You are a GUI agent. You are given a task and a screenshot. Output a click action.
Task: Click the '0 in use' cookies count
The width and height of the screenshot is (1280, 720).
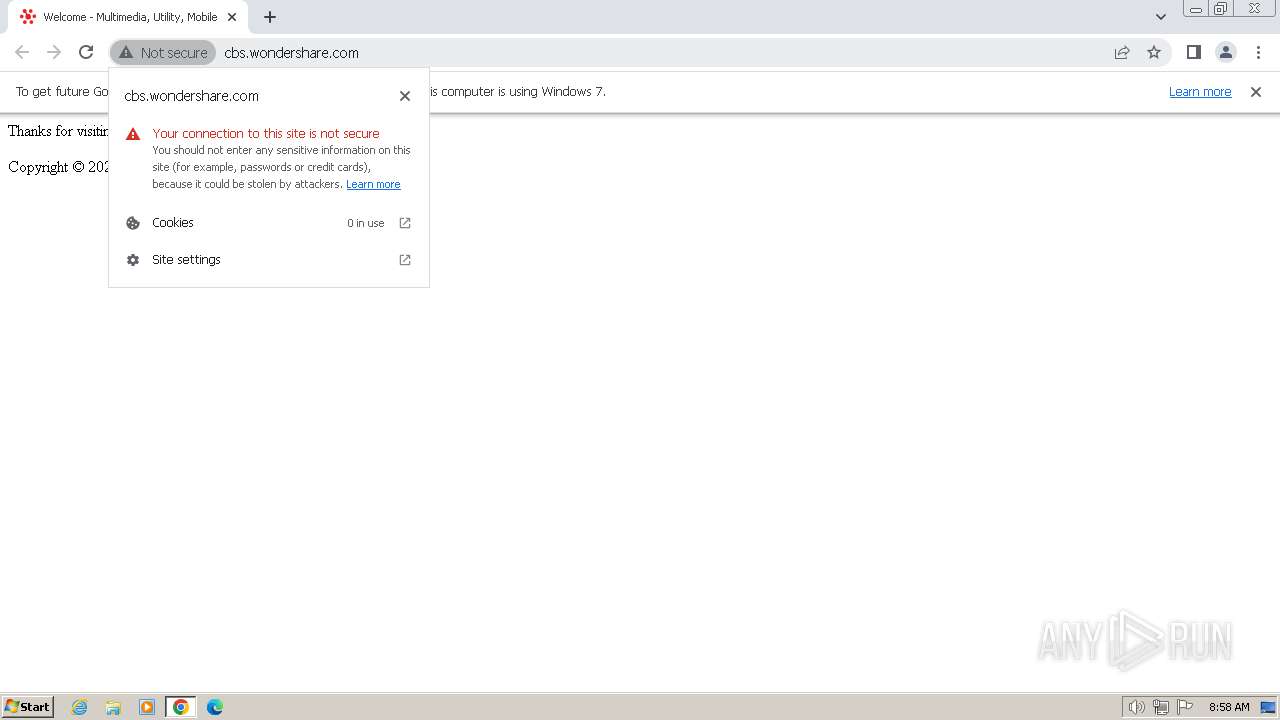[x=365, y=223]
